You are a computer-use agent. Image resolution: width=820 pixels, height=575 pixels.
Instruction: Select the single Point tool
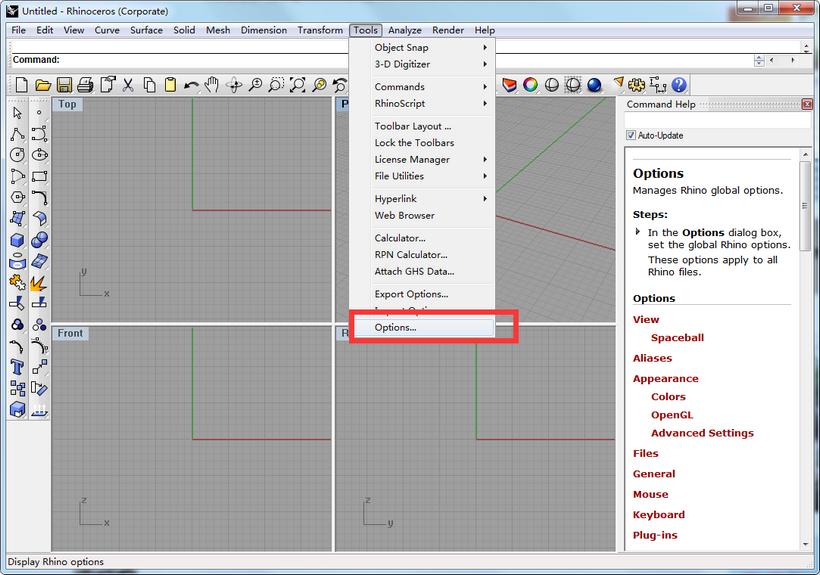(39, 112)
